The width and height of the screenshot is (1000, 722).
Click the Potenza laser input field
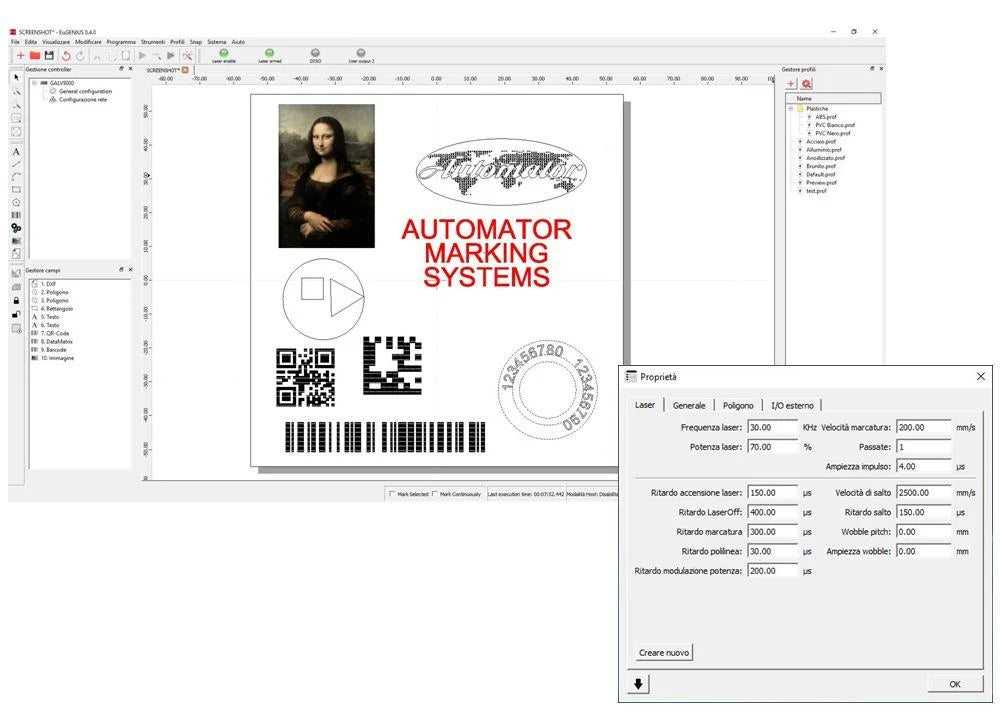click(772, 447)
